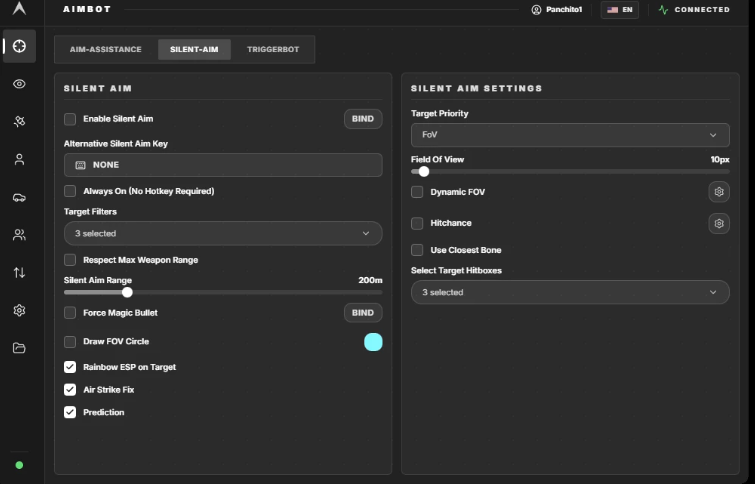Screen dimensions: 755x484
Task: Toggle Always On (No Hotkey Required)
Action: (x=70, y=191)
